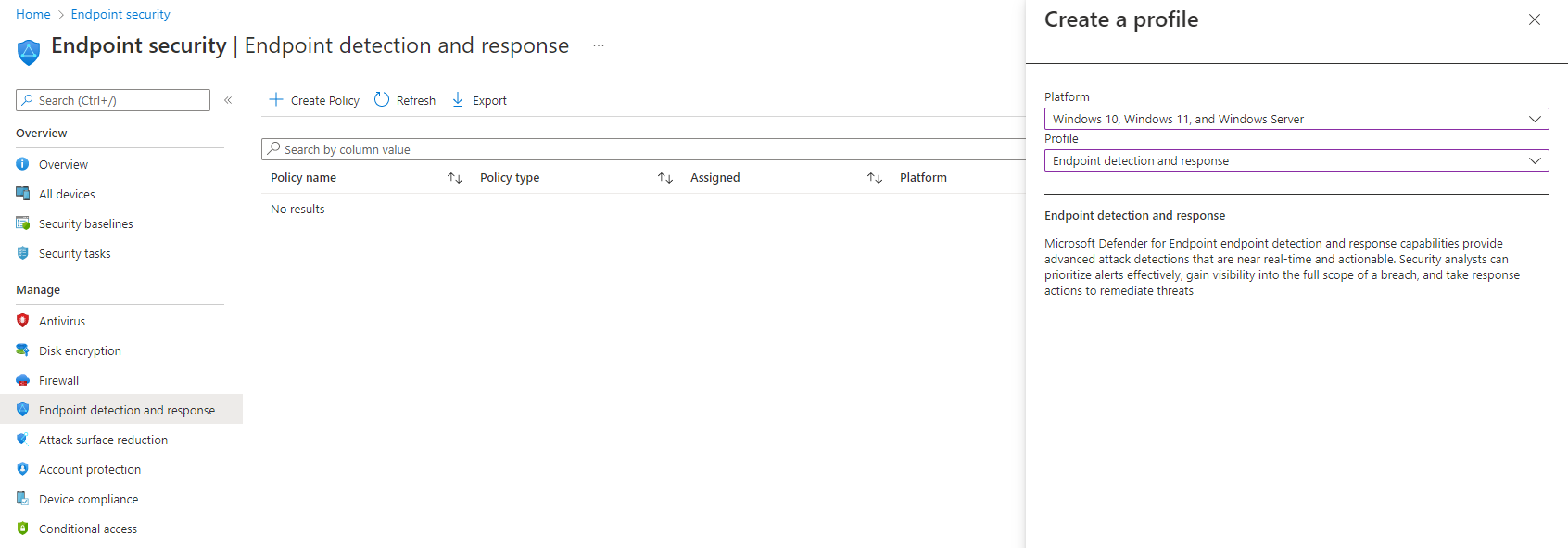The width and height of the screenshot is (1568, 548).
Task: Click the Security baselines icon
Action: [x=23, y=223]
